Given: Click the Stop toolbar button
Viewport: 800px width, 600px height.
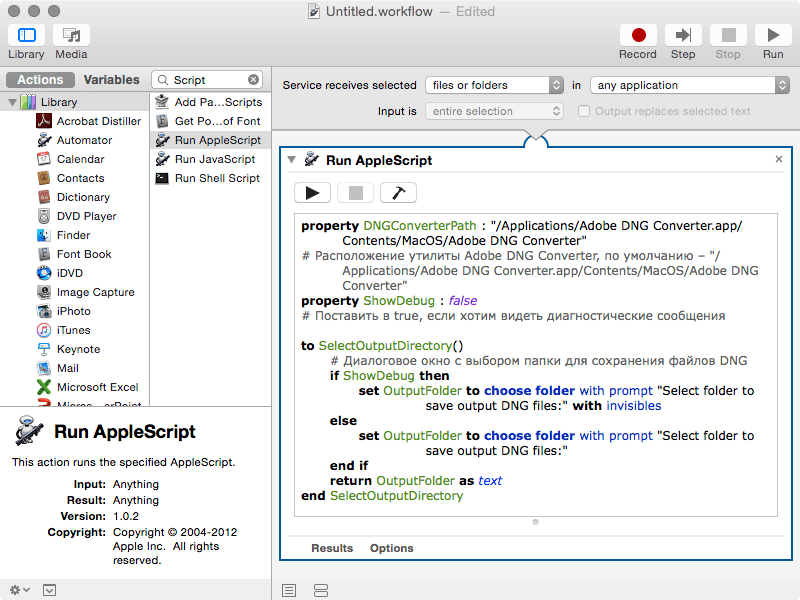Looking at the screenshot, I should [x=728, y=35].
